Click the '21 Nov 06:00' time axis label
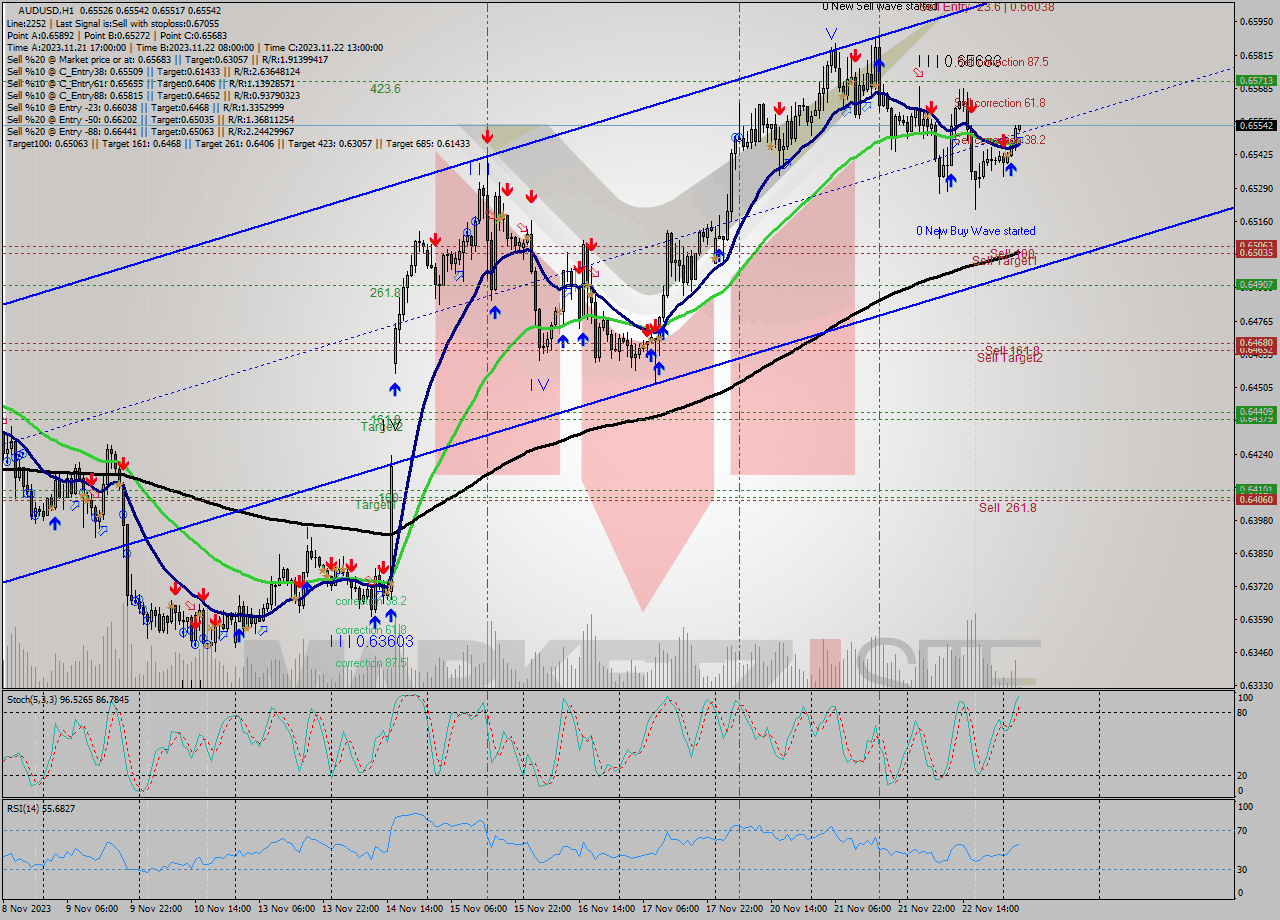The width and height of the screenshot is (1280, 920). click(x=862, y=909)
